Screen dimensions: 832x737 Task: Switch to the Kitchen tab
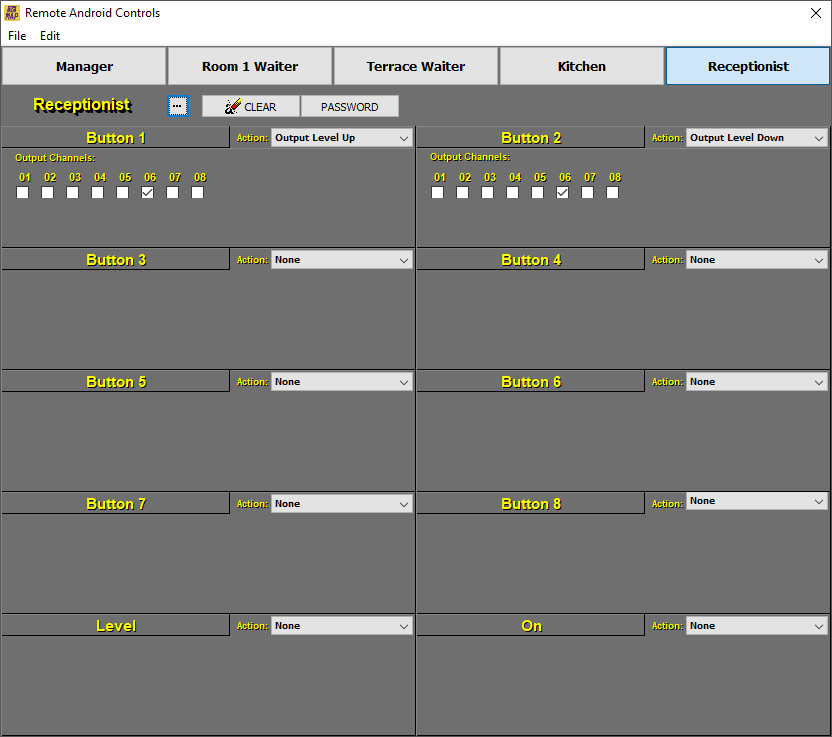coord(581,66)
